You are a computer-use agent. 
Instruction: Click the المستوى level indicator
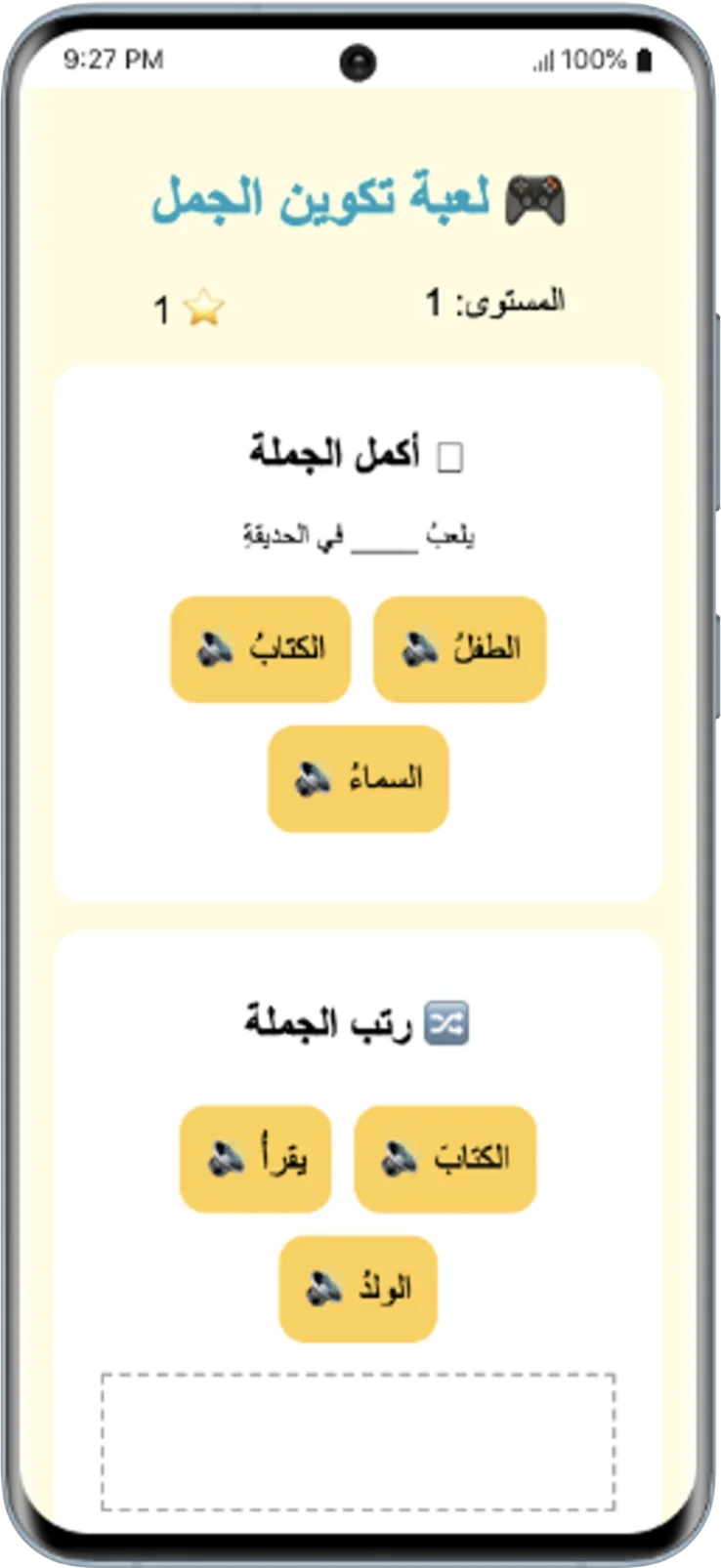click(495, 303)
